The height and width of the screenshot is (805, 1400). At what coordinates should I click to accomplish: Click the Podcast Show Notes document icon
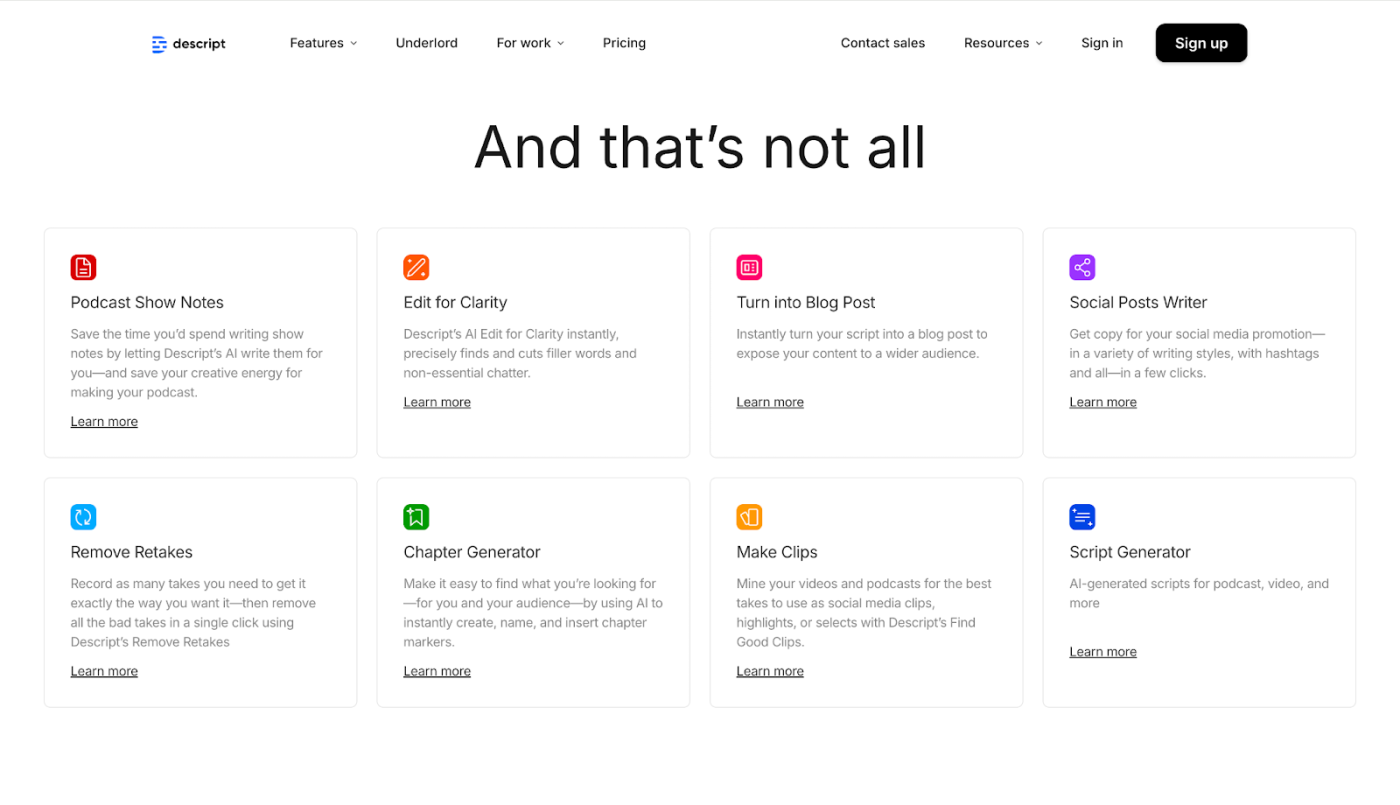(x=83, y=267)
